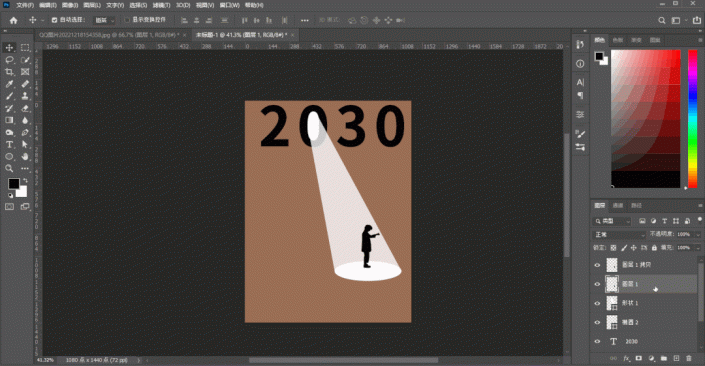Select the Eraser tool
Screen dimensions: 705x366
click(x=25, y=108)
